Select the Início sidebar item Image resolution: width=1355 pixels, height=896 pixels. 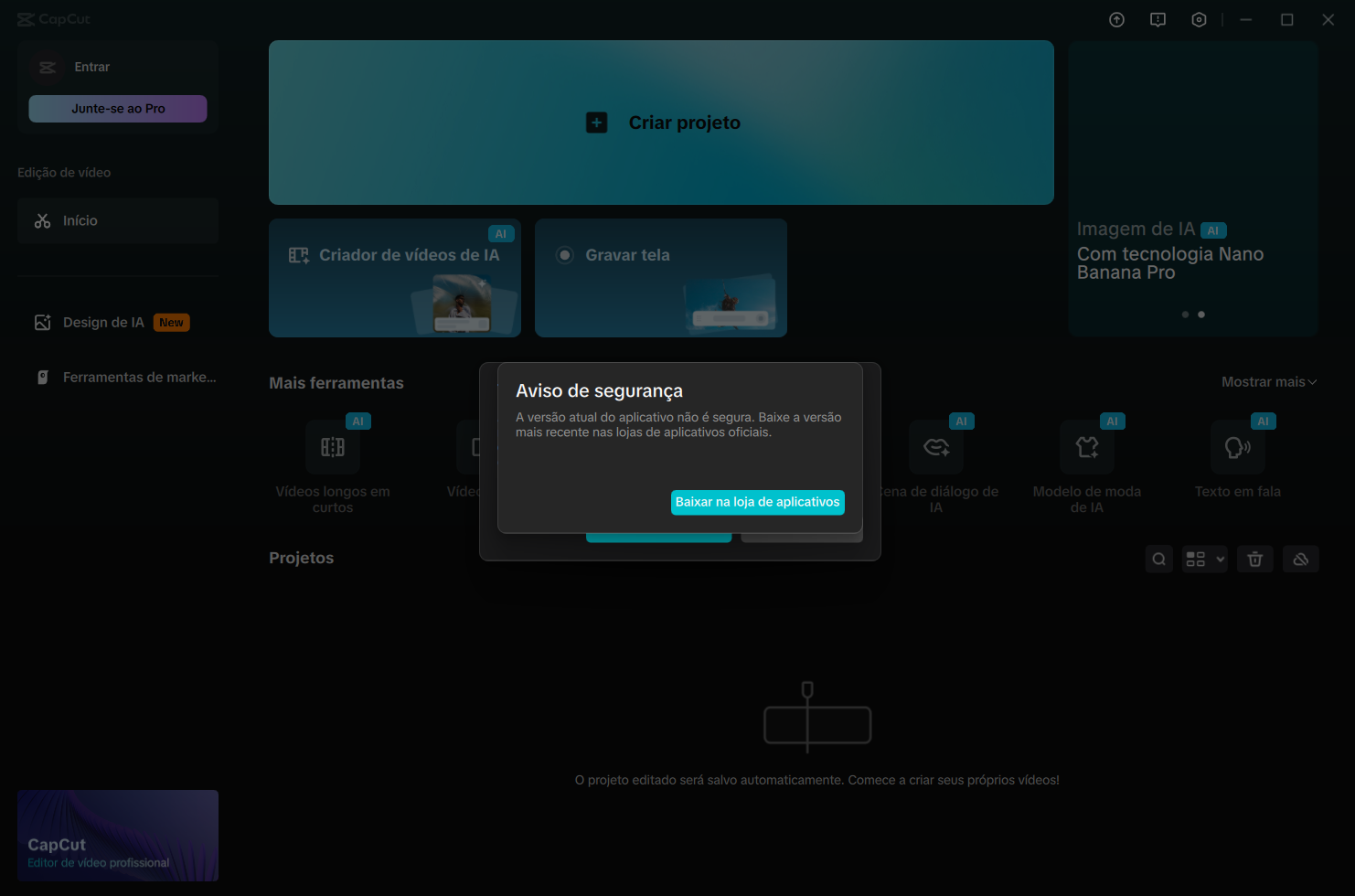(117, 221)
